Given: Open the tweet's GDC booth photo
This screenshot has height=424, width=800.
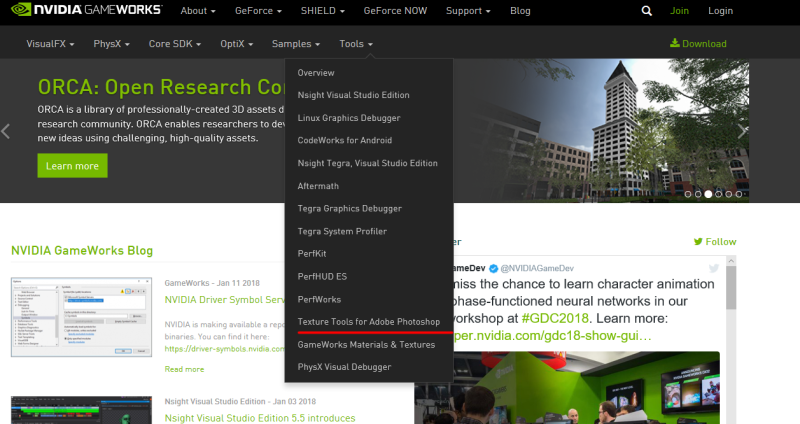Looking at the screenshot, I should pyautogui.click(x=567, y=387).
